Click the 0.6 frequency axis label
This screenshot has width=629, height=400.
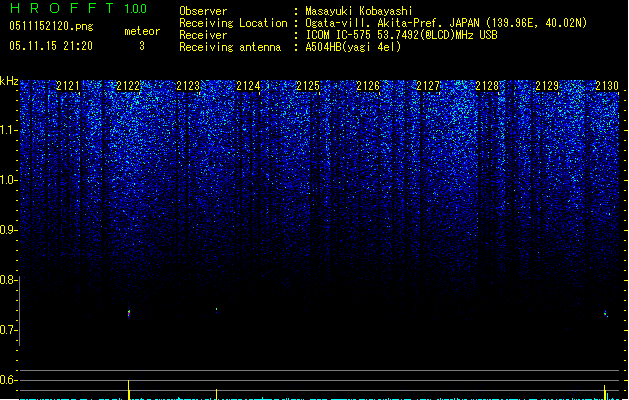(8, 380)
